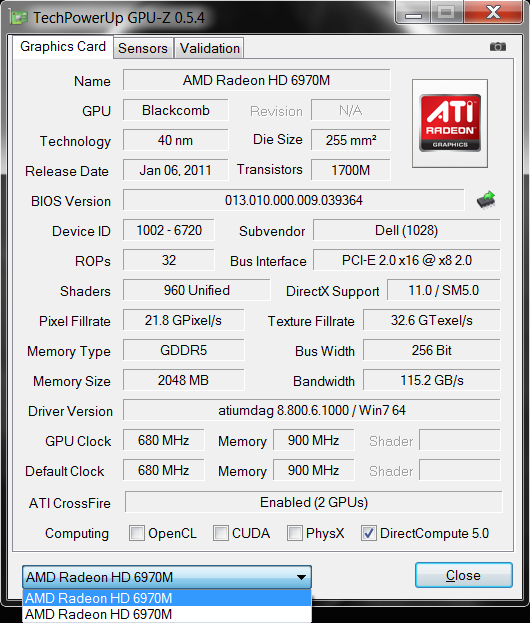Click the BIOS save chip icon
This screenshot has height=623, width=530.
[x=486, y=200]
